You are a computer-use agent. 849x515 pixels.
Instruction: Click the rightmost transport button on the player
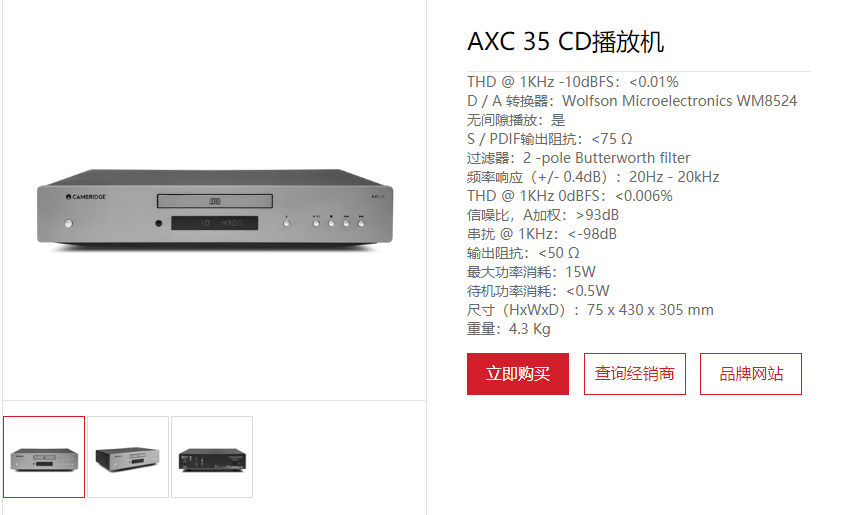(x=361, y=223)
